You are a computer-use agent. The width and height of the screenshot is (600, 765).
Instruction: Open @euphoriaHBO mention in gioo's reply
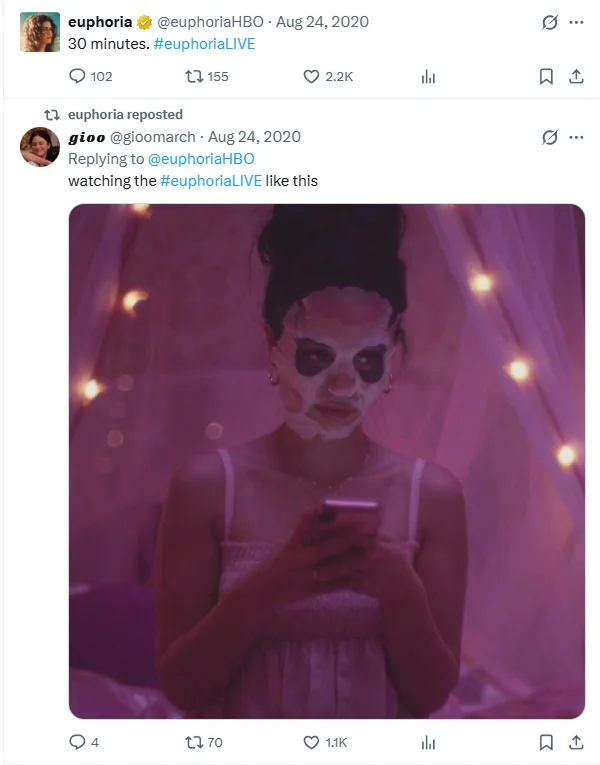click(201, 158)
